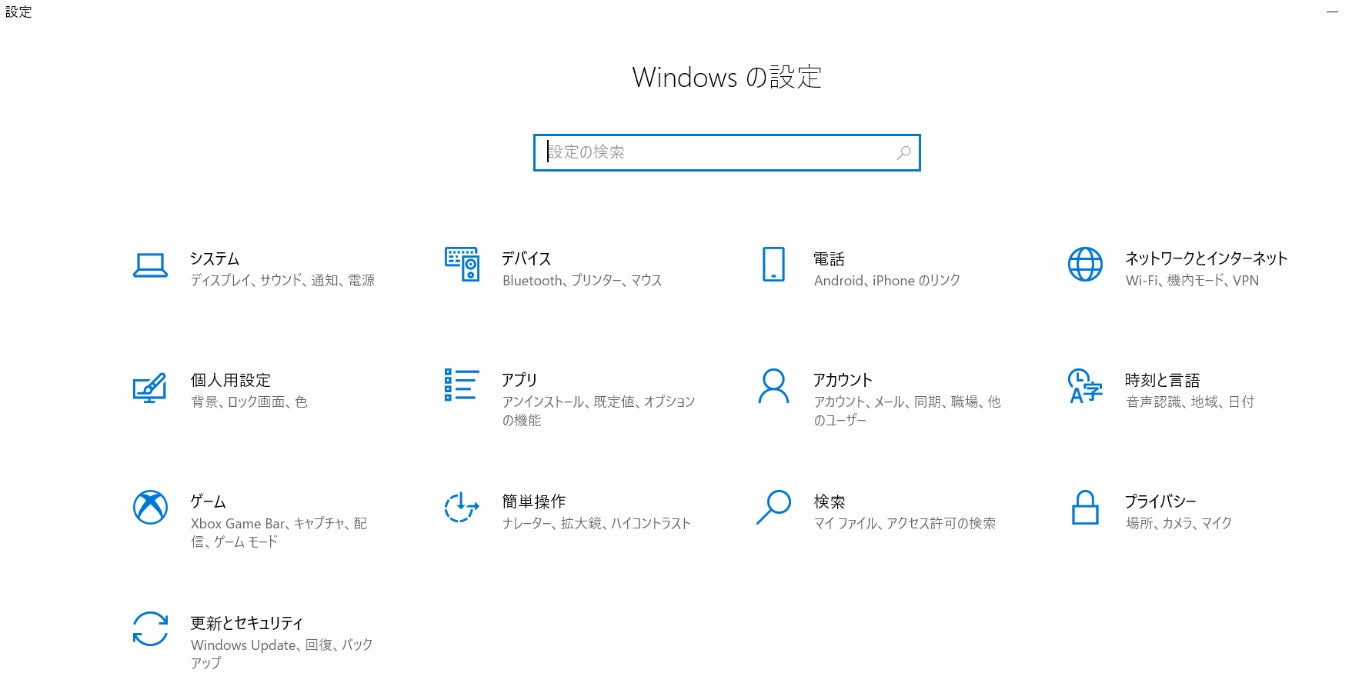
Task: Open the 電話 phone icon
Action: coord(773,264)
